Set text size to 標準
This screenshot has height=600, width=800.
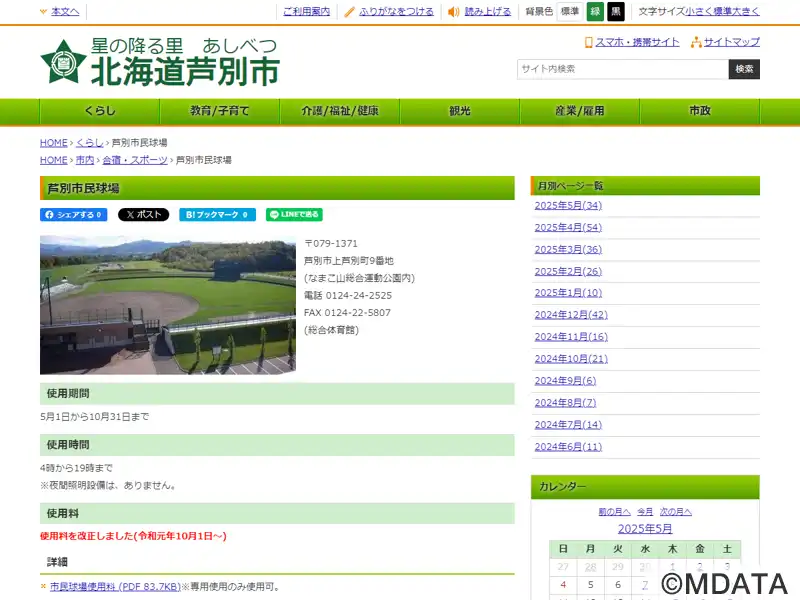[722, 11]
